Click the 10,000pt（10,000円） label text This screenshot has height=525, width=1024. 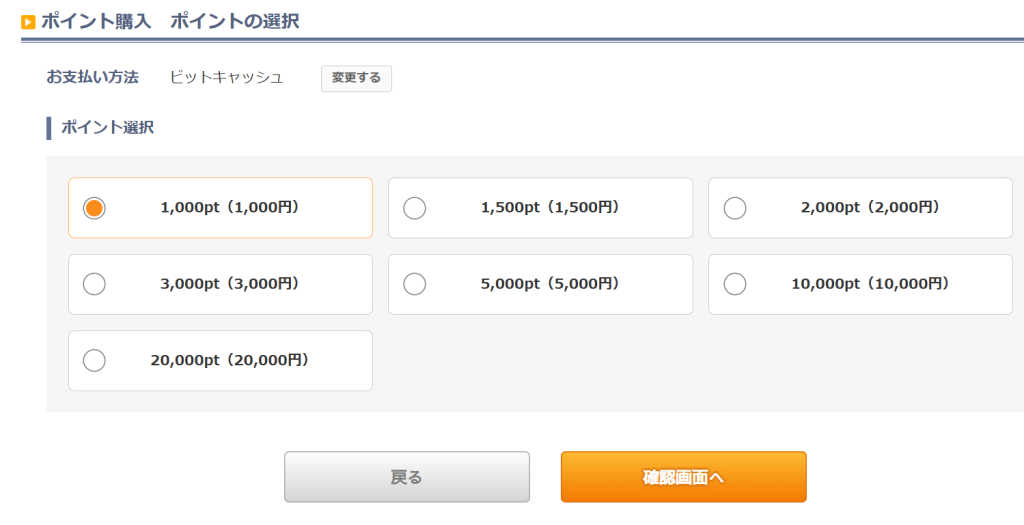click(870, 284)
